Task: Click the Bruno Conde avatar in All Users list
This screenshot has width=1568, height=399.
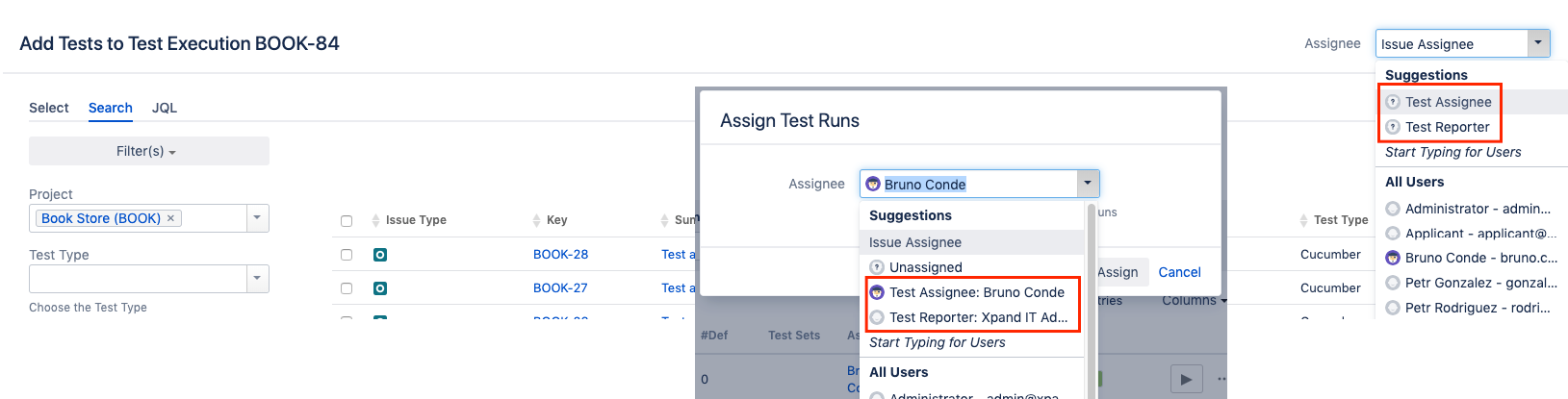Action: [x=1393, y=258]
